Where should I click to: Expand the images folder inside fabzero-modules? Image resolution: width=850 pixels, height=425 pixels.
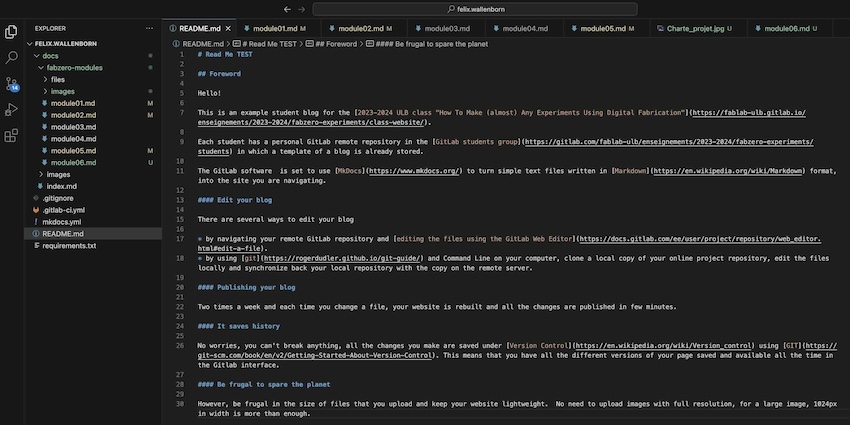pyautogui.click(x=46, y=92)
